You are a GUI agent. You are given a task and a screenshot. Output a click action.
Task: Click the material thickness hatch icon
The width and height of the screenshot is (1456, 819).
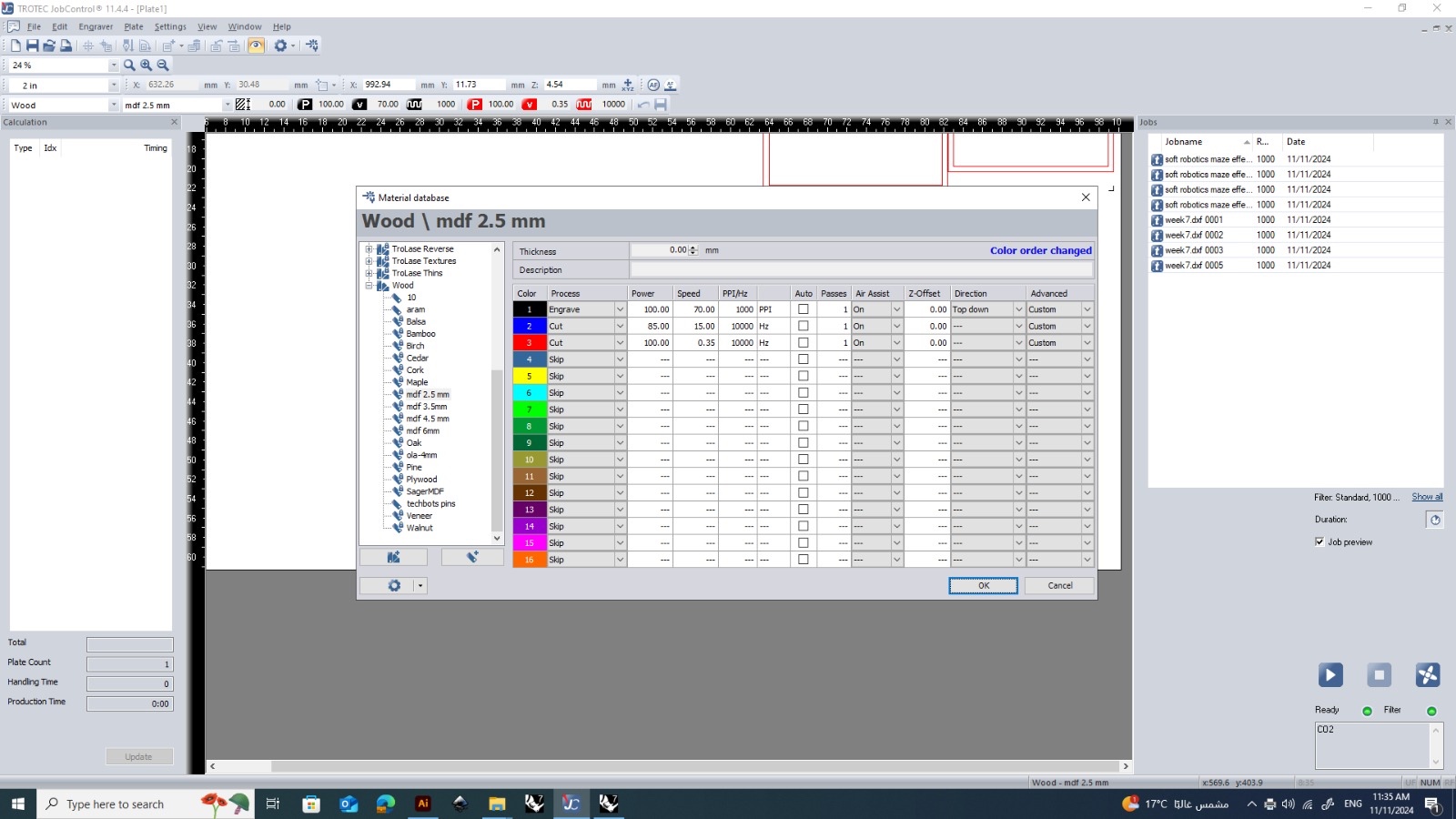tap(243, 105)
